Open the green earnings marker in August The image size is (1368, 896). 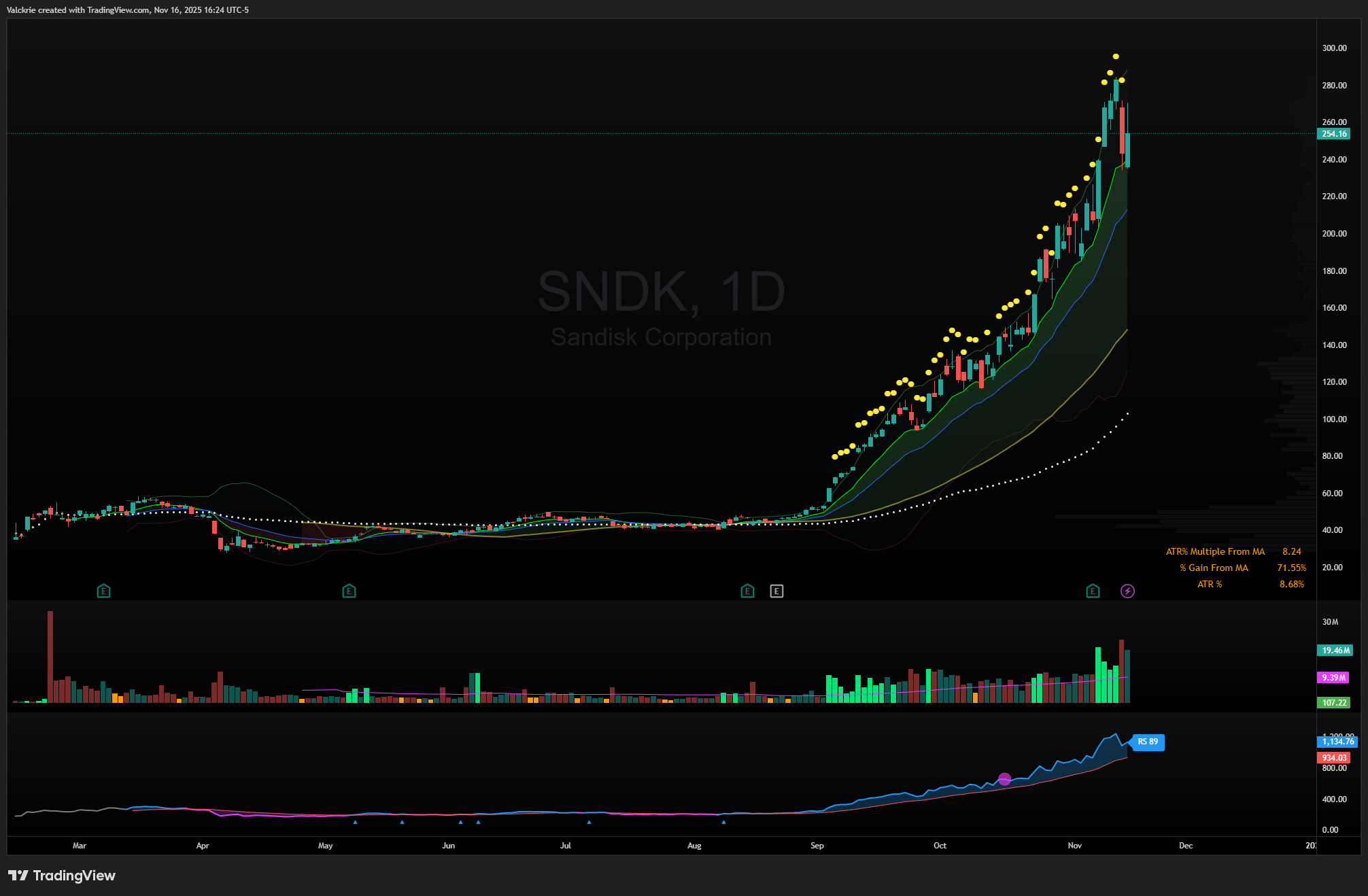click(747, 591)
